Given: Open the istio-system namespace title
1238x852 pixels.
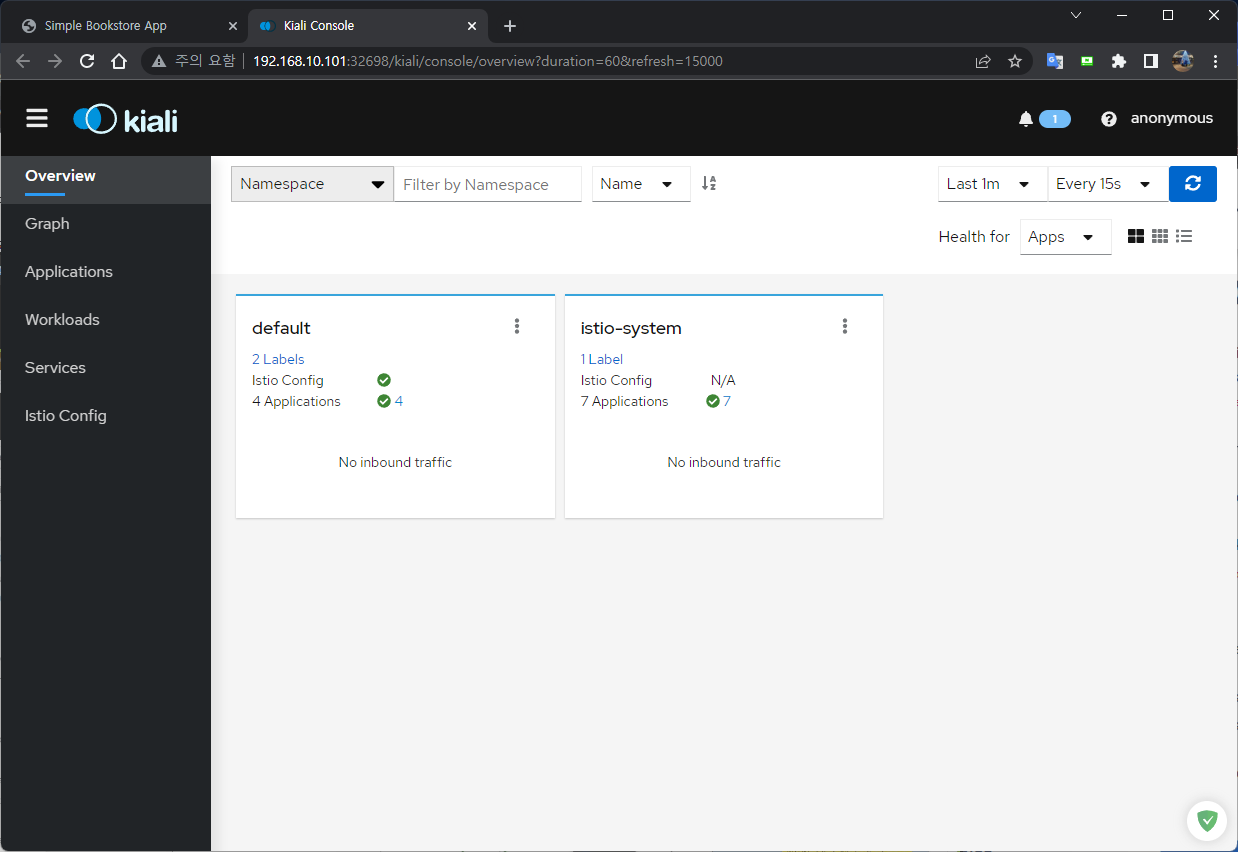Looking at the screenshot, I should click(631, 328).
